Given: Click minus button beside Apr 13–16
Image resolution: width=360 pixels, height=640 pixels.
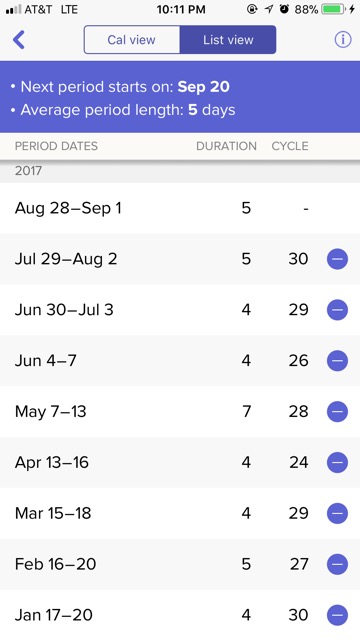Looking at the screenshot, I should click(x=337, y=462).
